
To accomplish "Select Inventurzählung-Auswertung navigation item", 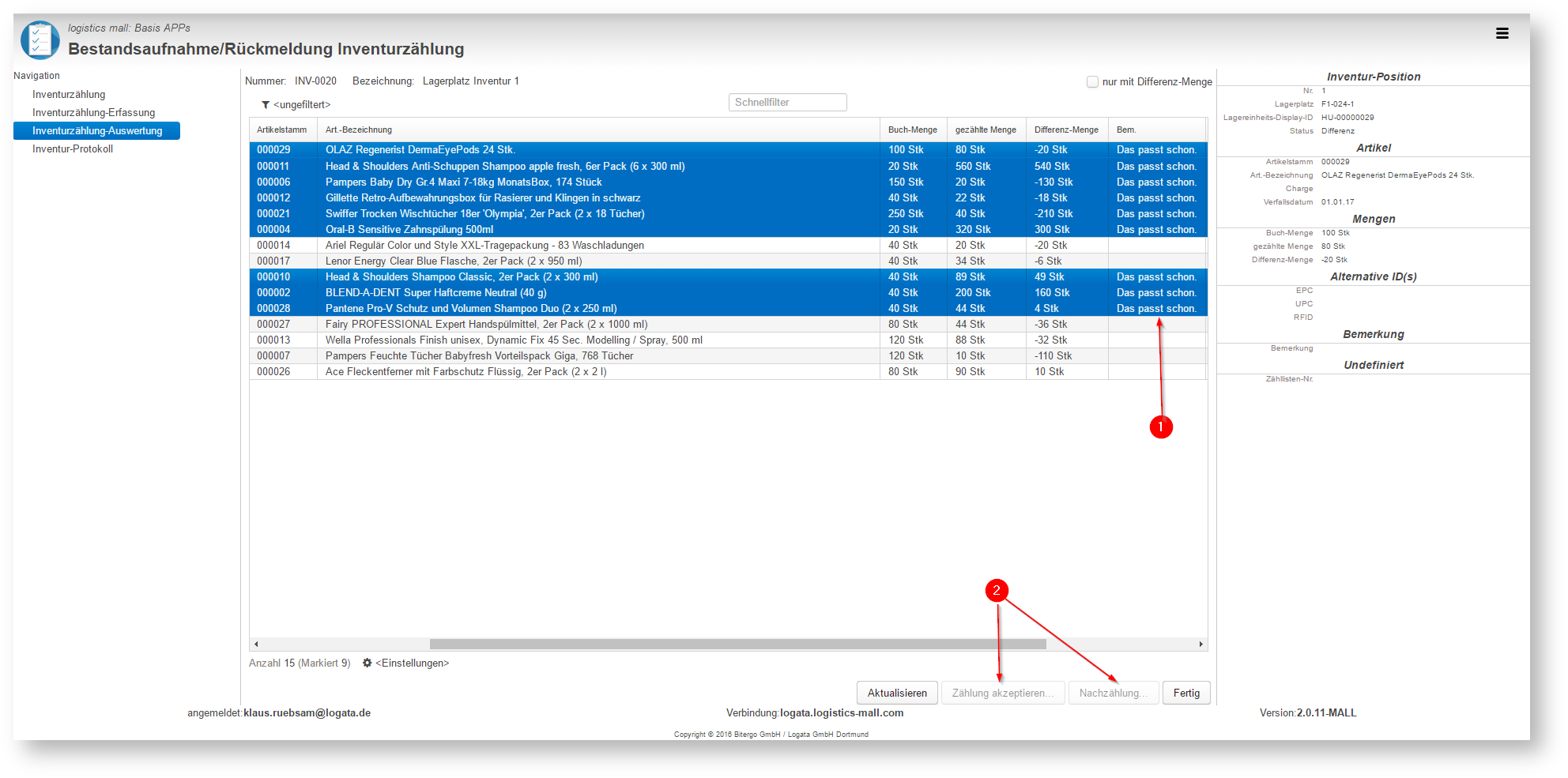I will 96,130.
